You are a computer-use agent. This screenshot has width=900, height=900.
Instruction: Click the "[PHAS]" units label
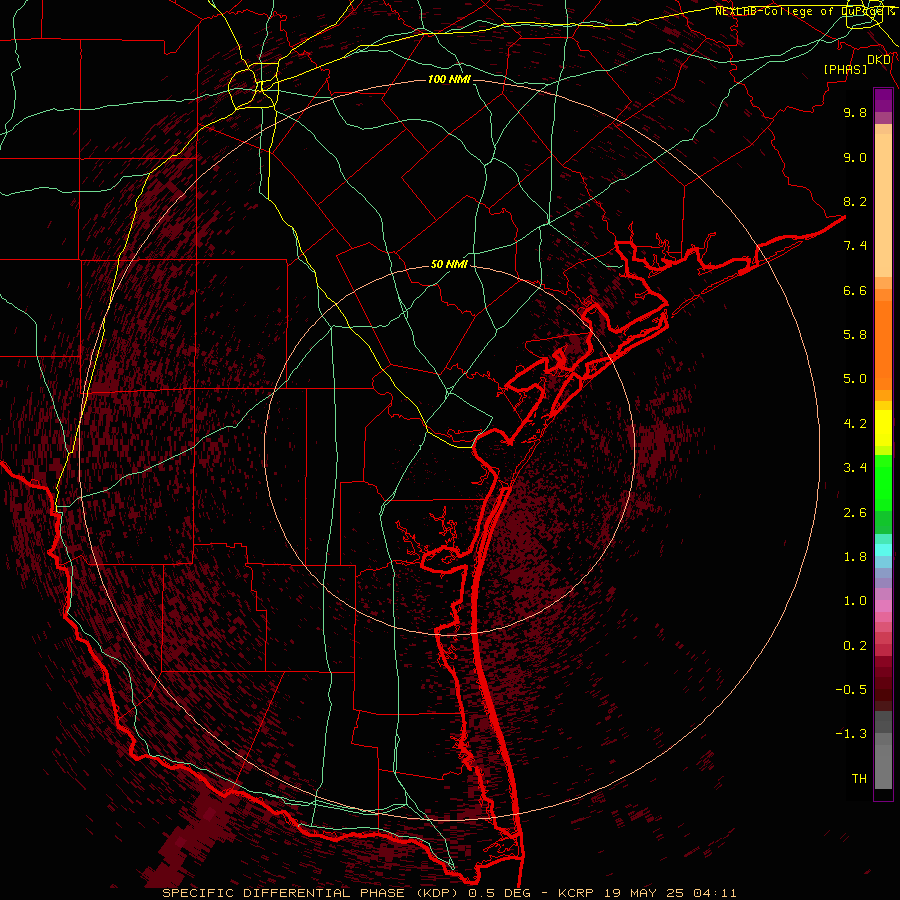click(x=845, y=70)
